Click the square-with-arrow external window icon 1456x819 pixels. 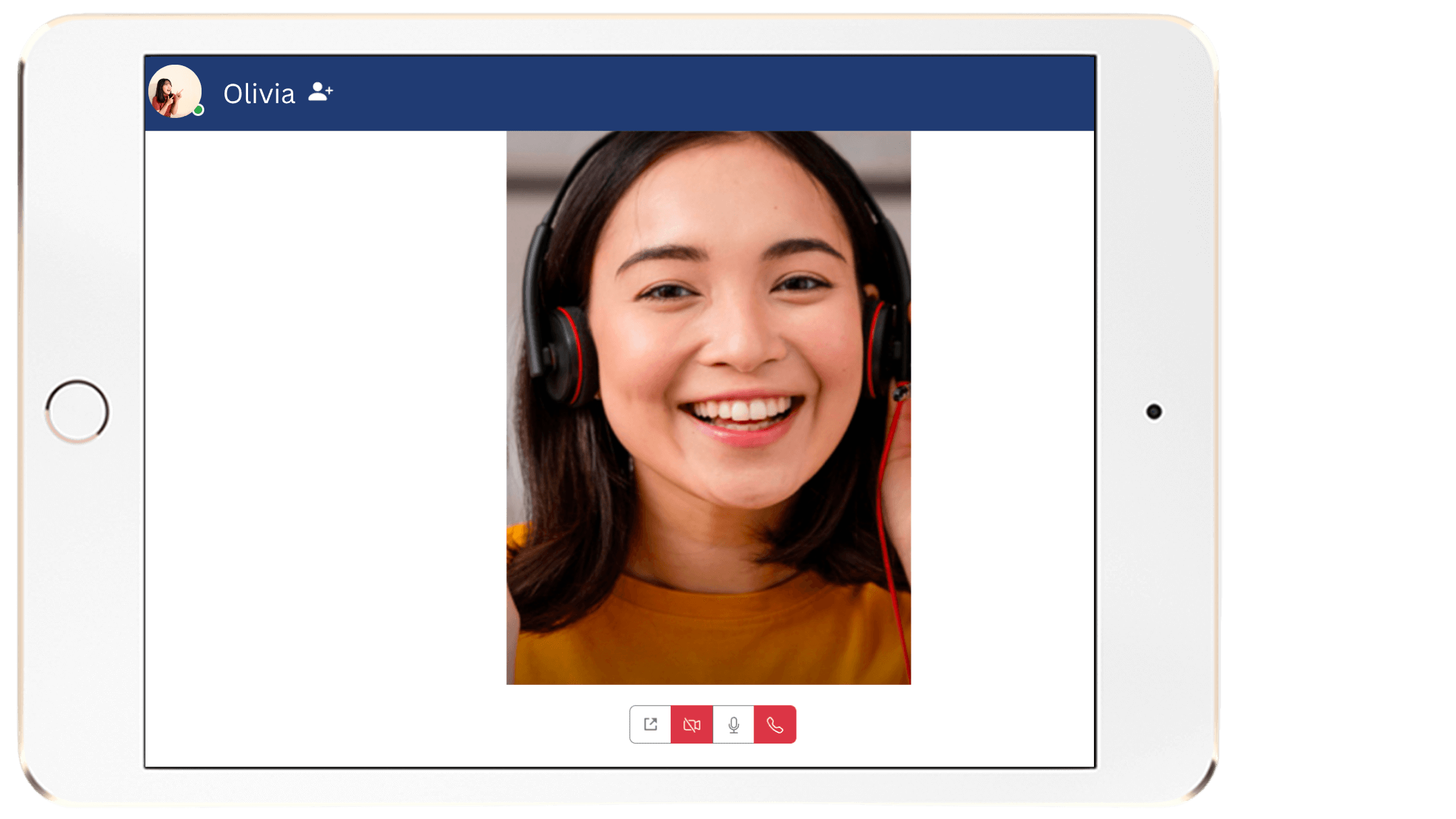(x=650, y=725)
